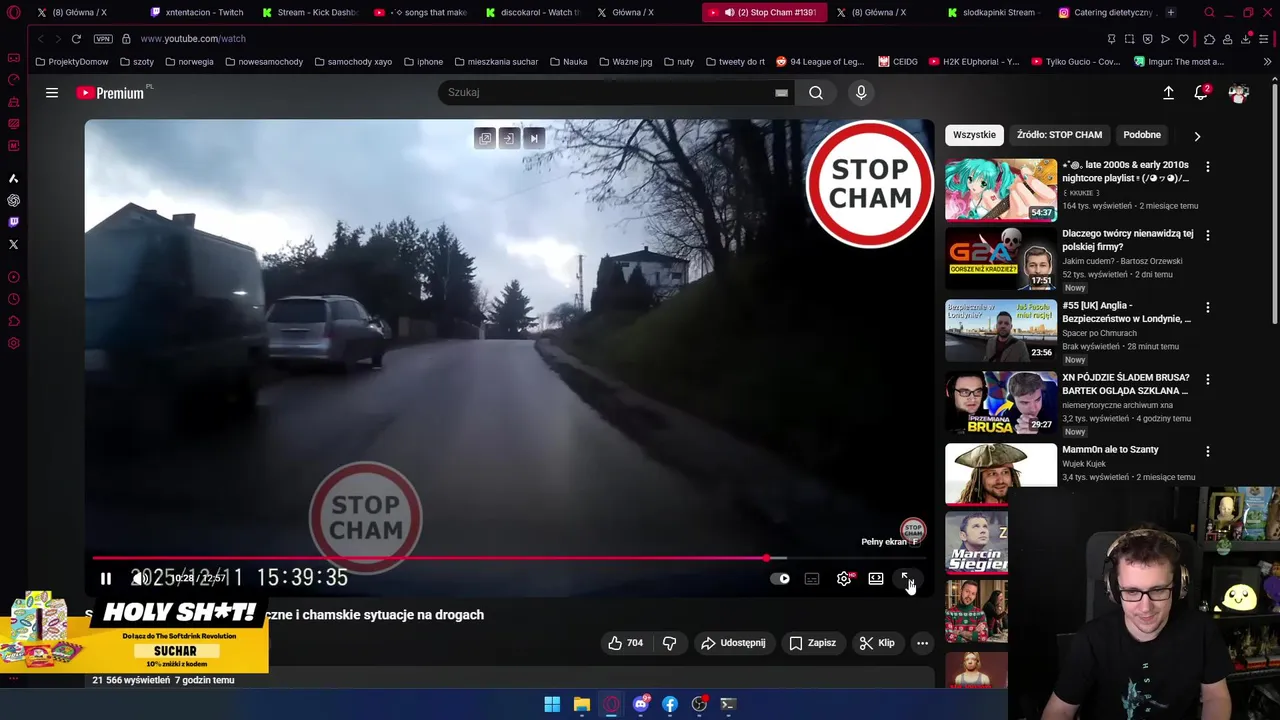Viewport: 1280px width, 720px height.
Task: Open the Opera downloads icon
Action: click(1245, 39)
